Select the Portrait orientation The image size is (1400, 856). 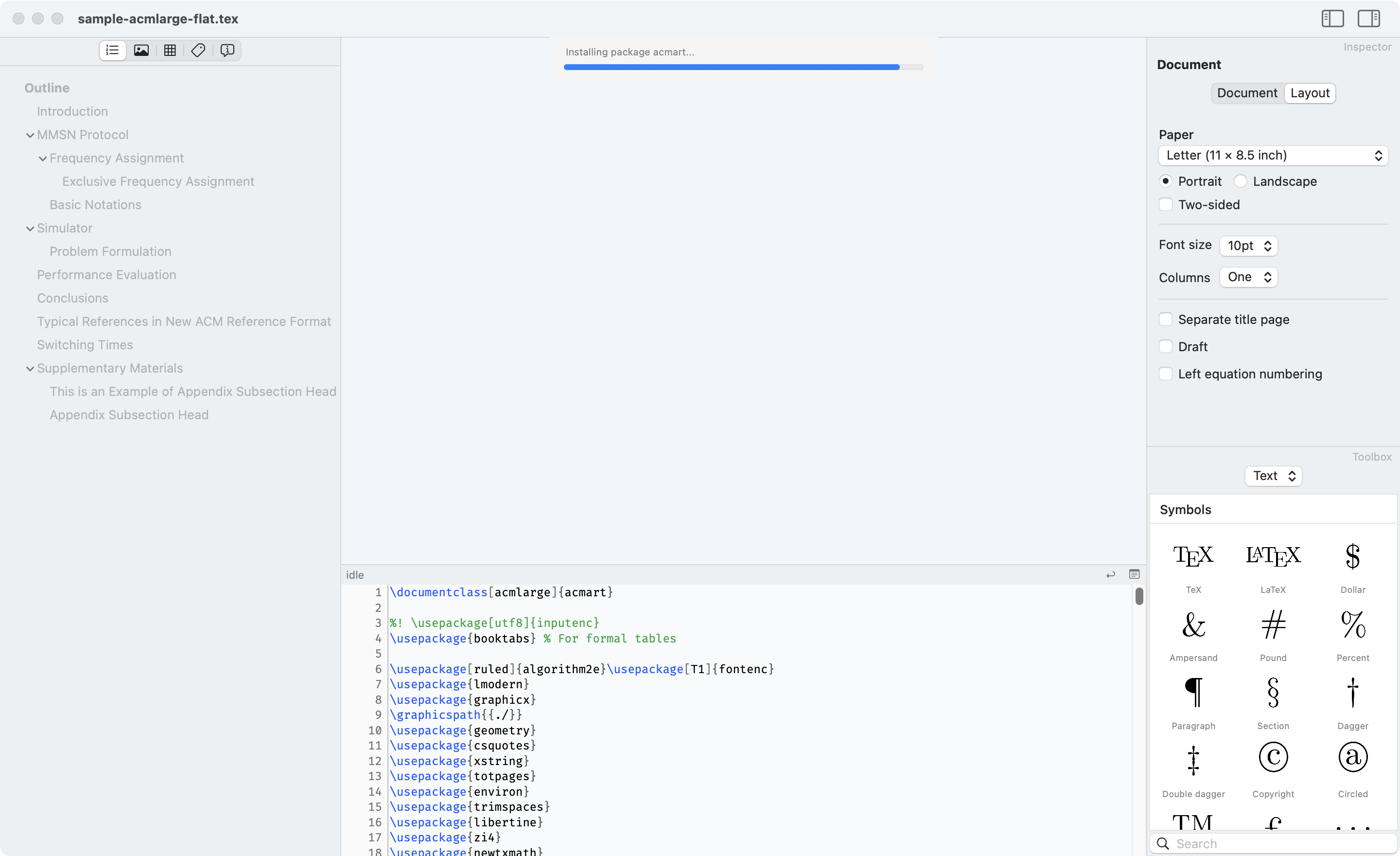pos(1165,181)
